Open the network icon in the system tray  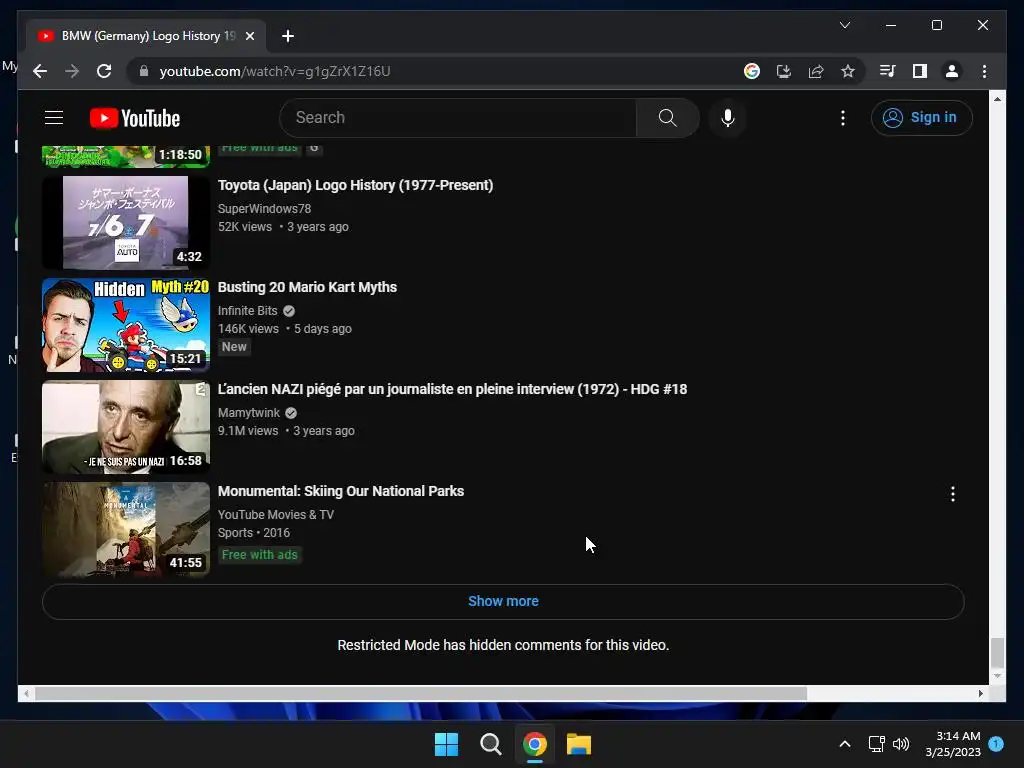(x=876, y=744)
